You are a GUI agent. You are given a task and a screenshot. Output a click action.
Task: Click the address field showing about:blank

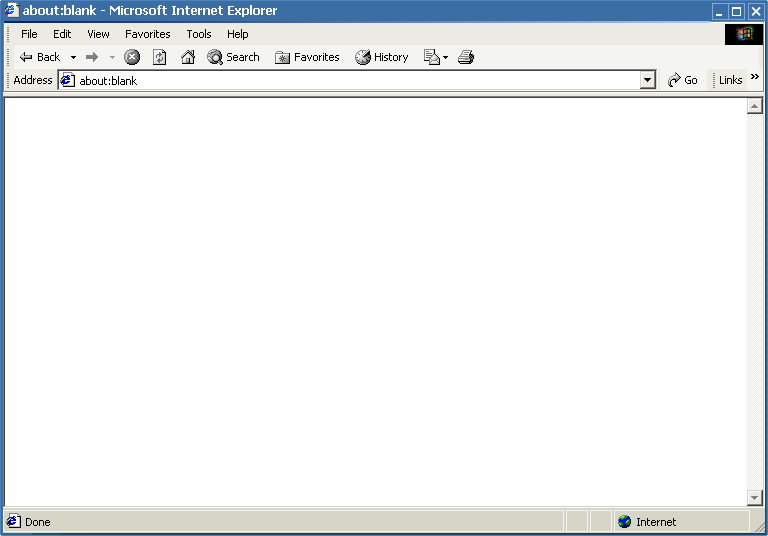[x=357, y=80]
